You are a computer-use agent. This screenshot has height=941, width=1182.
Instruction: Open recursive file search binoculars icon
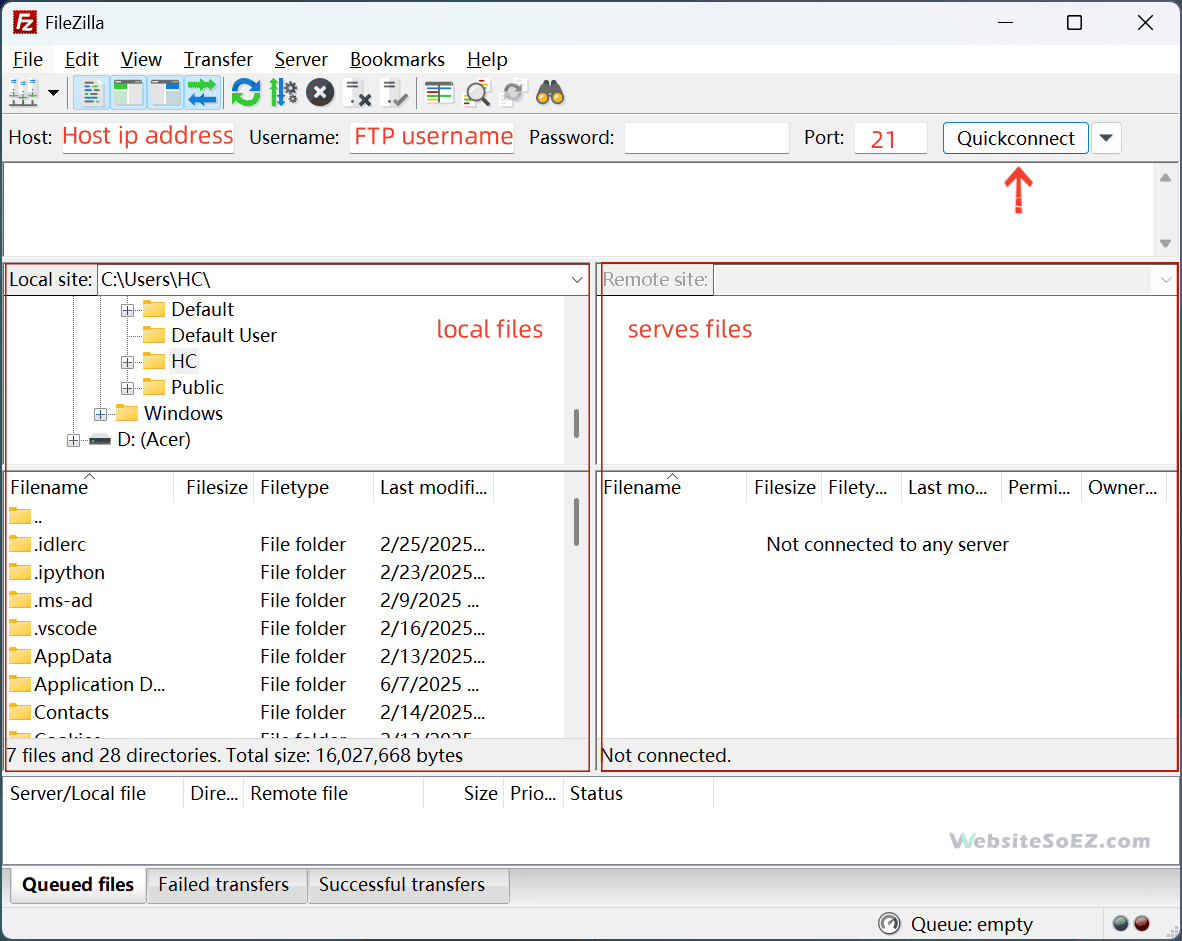pyautogui.click(x=550, y=93)
